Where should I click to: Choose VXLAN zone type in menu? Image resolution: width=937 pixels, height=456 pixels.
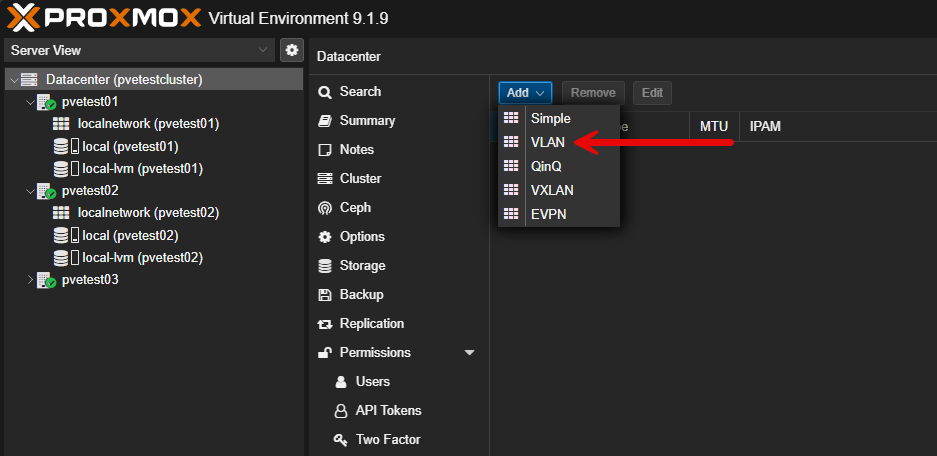[x=552, y=190]
